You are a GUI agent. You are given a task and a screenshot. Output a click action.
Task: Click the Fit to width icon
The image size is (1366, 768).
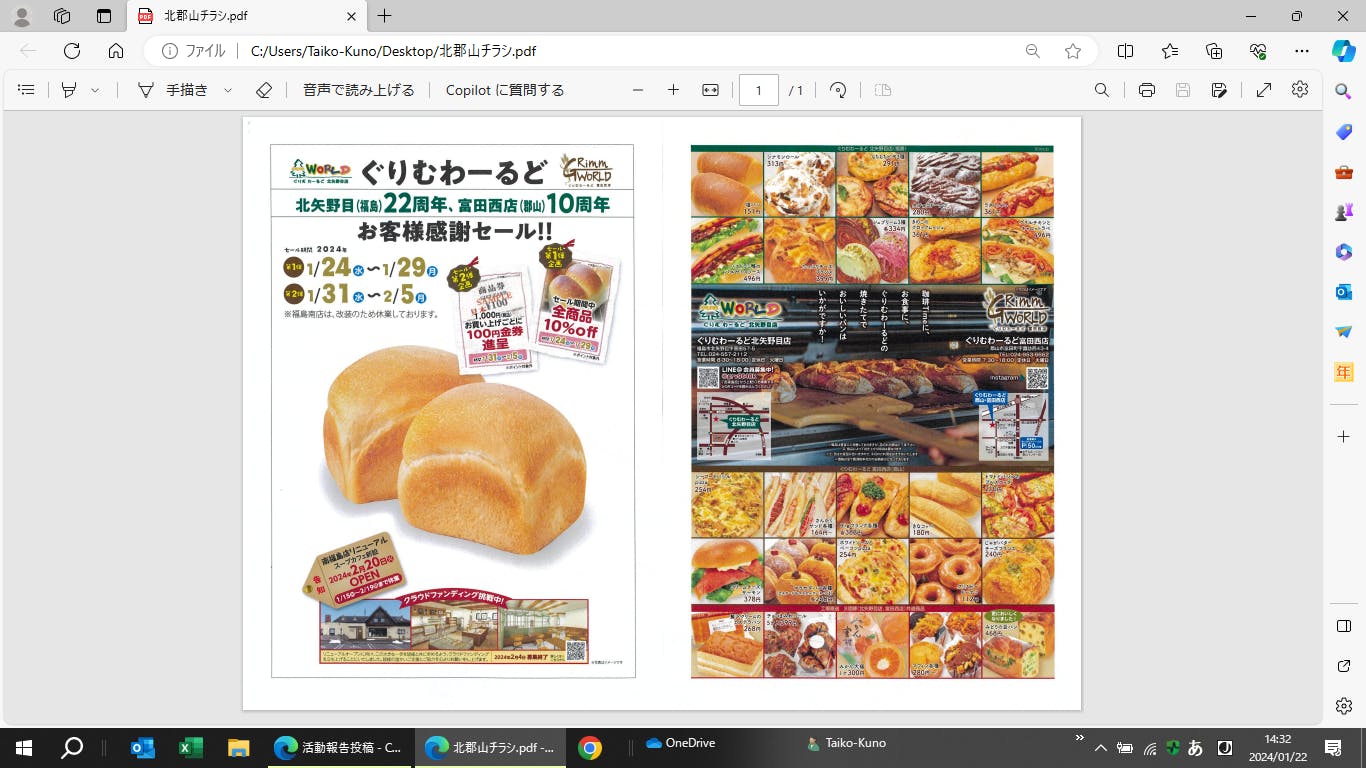click(710, 90)
